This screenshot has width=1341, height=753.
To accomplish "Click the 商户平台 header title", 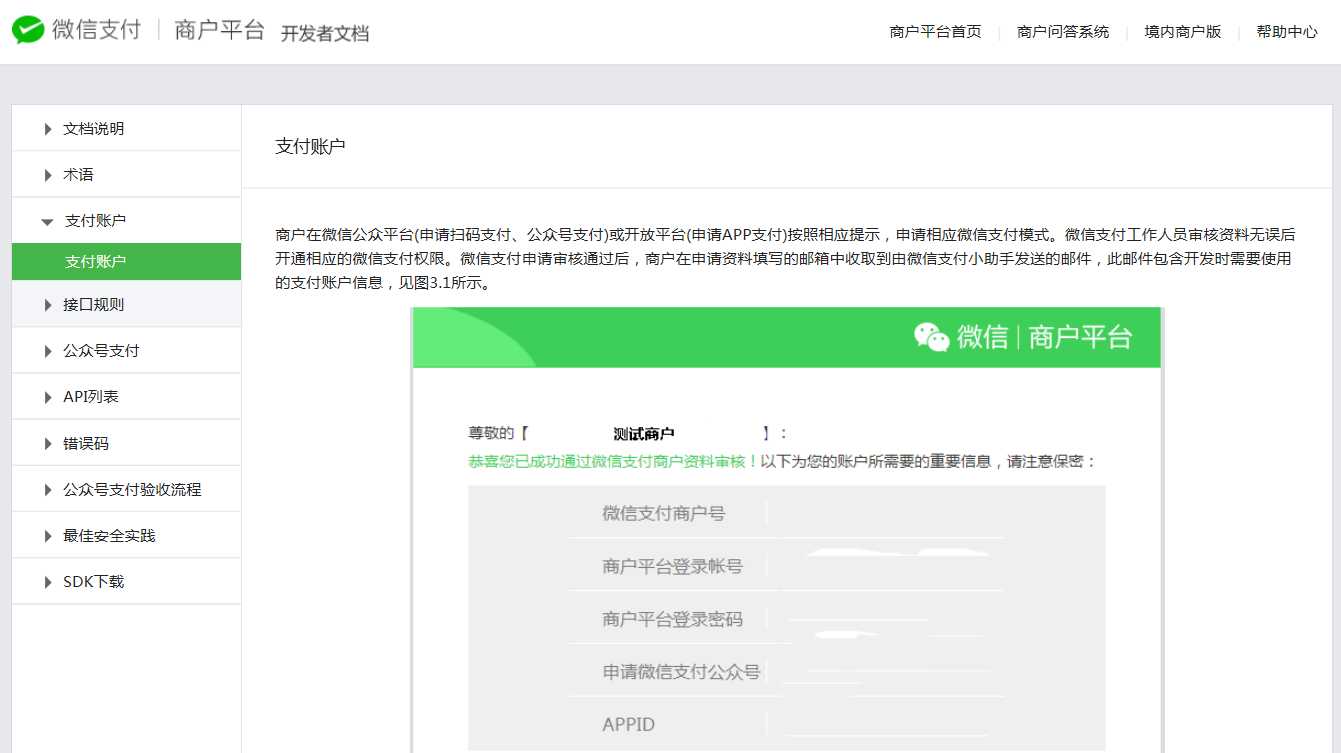I will (x=219, y=30).
